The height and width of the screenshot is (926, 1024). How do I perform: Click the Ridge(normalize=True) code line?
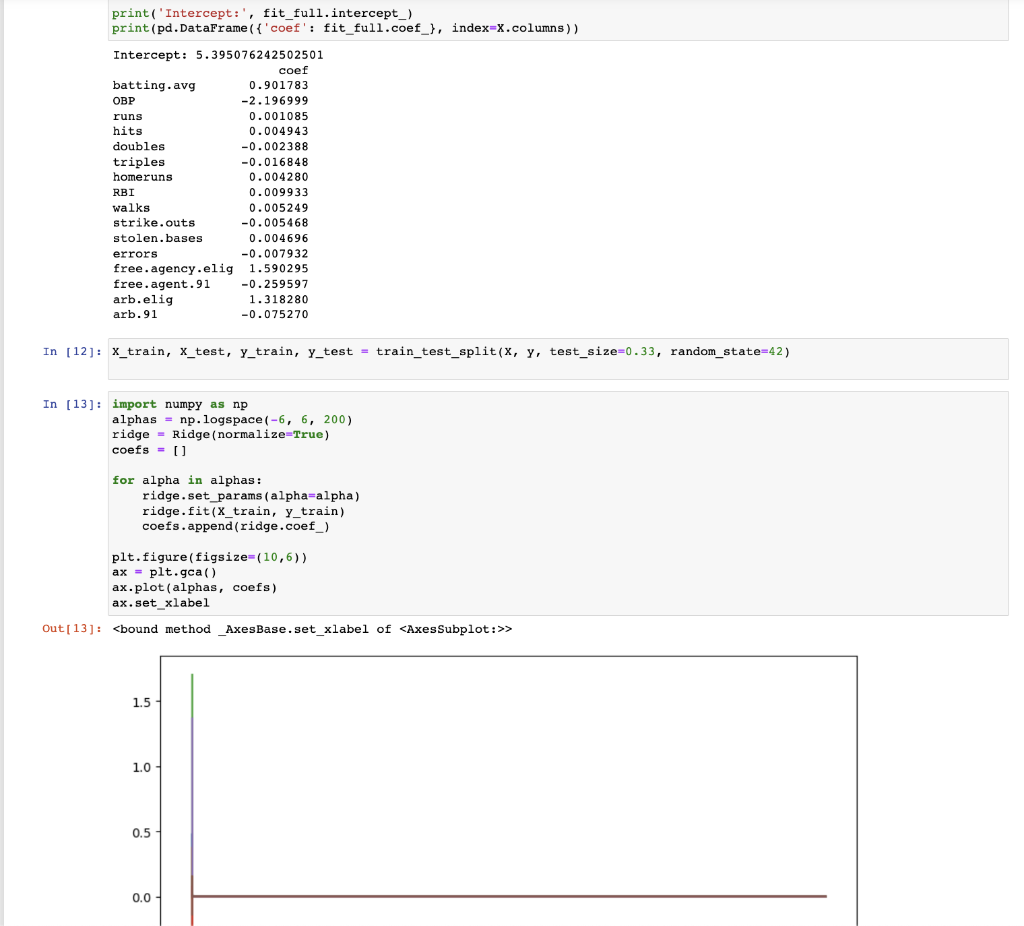click(221, 434)
